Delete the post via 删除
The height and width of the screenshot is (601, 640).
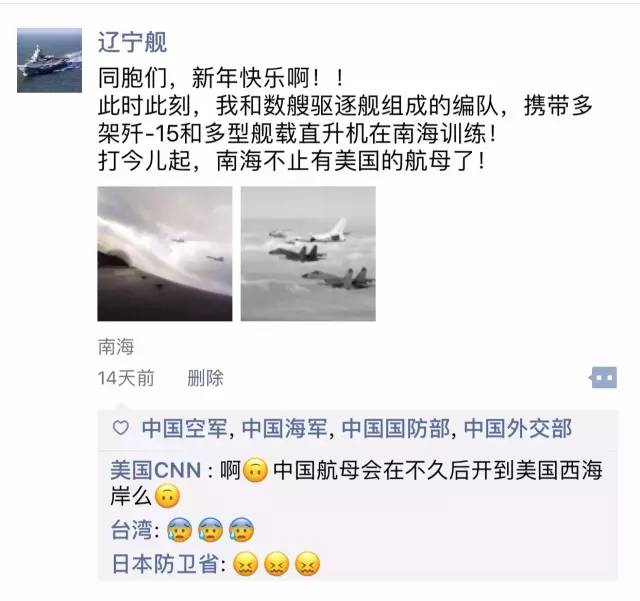pos(205,378)
